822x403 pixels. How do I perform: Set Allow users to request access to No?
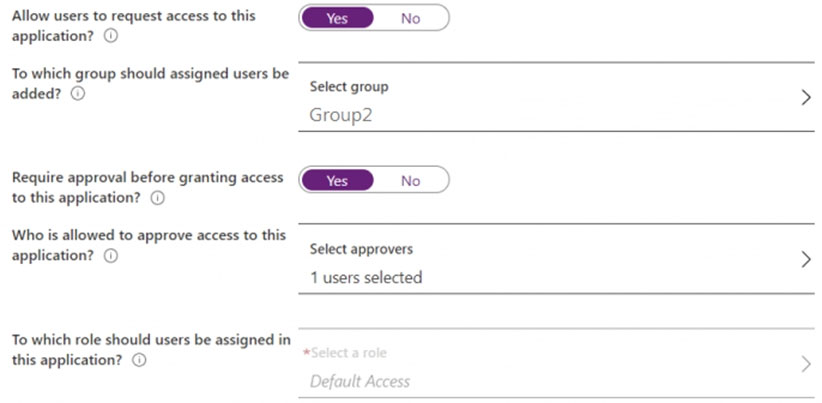[410, 18]
